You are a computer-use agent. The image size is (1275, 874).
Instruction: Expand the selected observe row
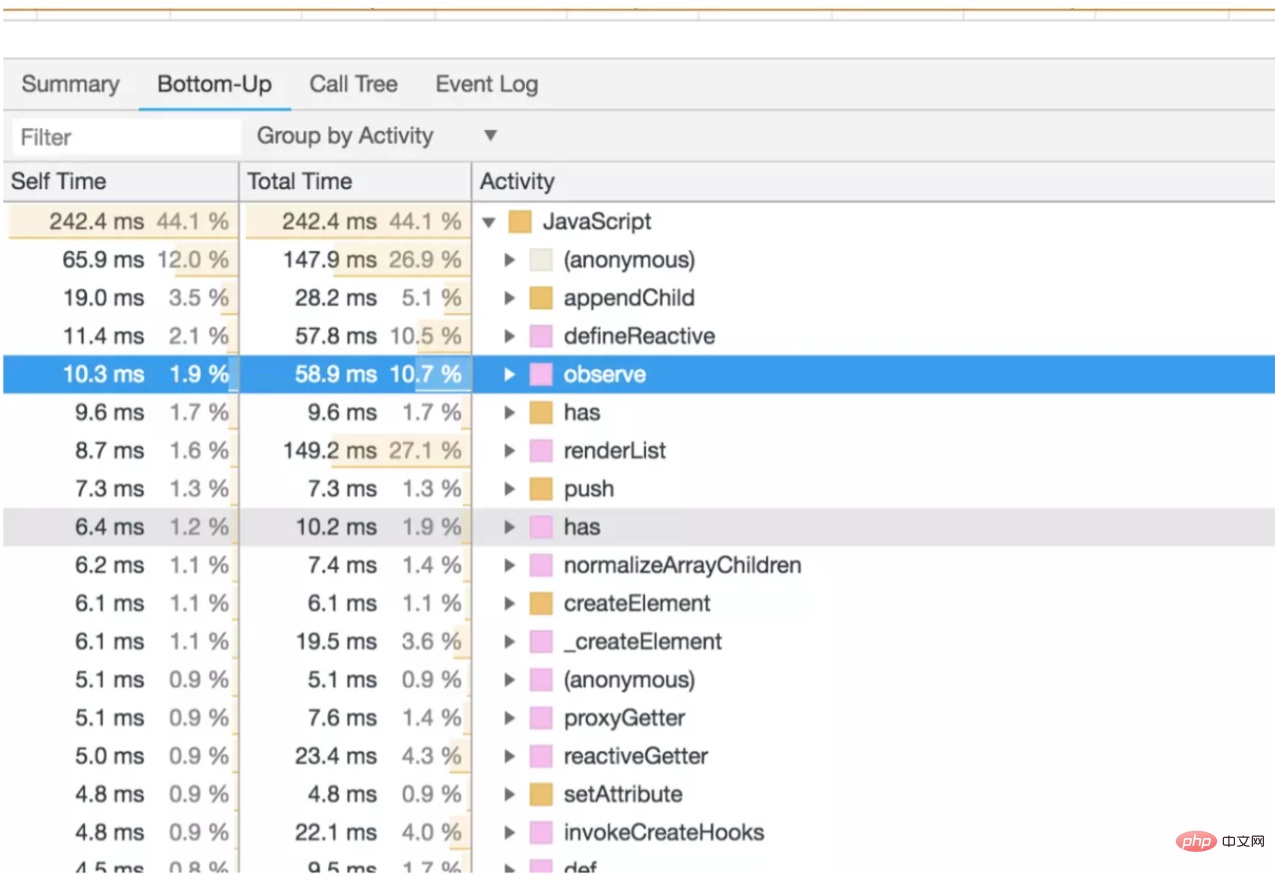[510, 375]
